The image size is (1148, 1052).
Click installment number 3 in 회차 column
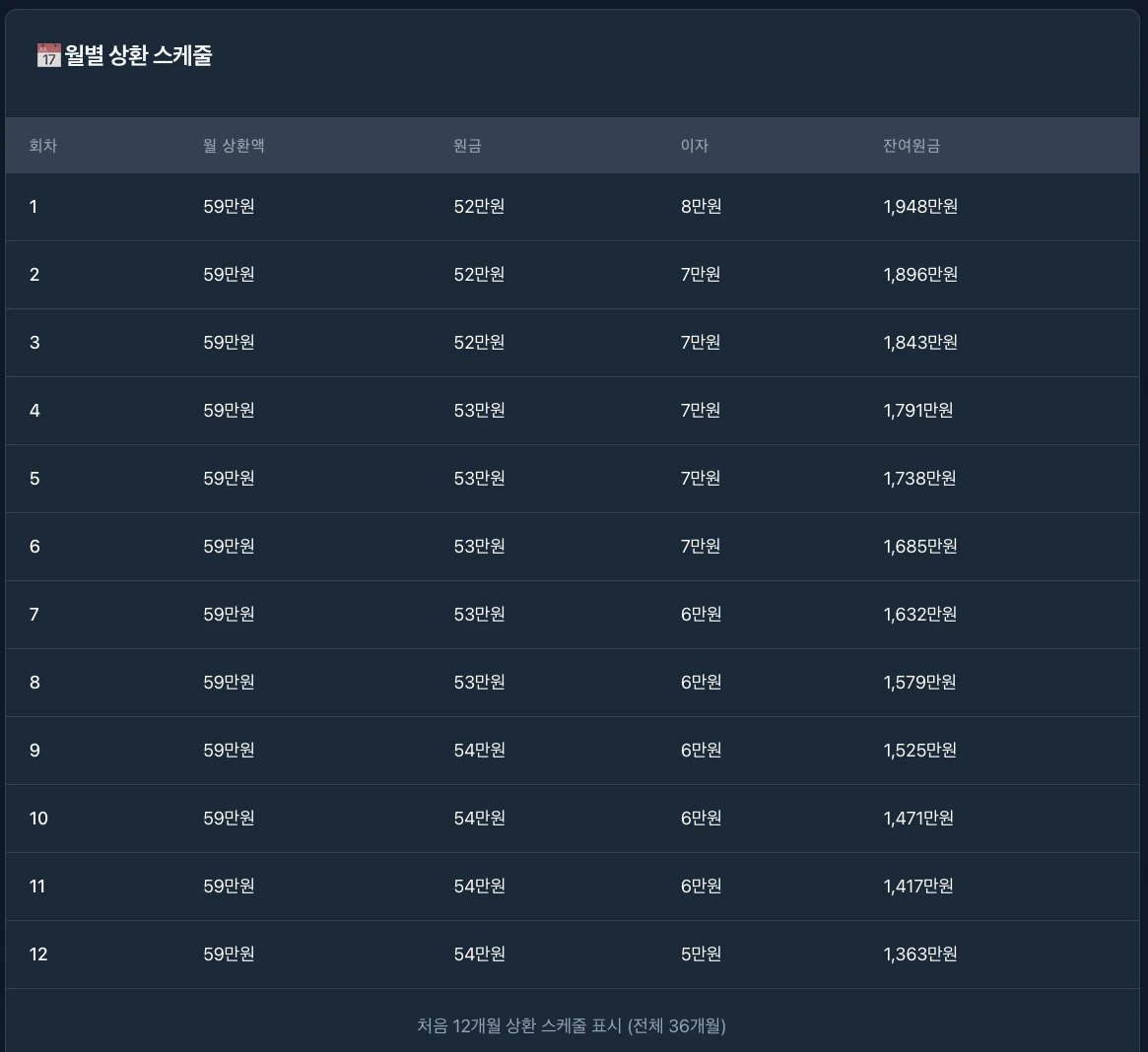[34, 344]
